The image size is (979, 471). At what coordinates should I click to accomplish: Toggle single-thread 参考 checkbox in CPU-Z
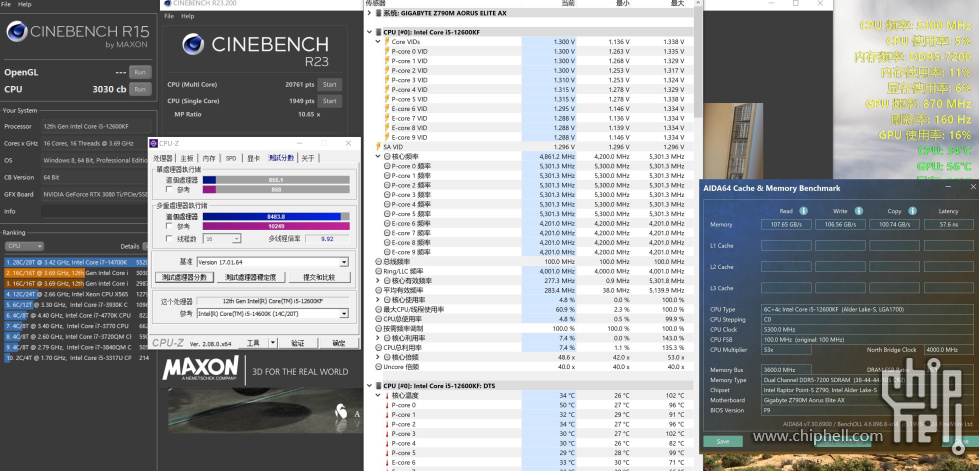click(x=169, y=189)
